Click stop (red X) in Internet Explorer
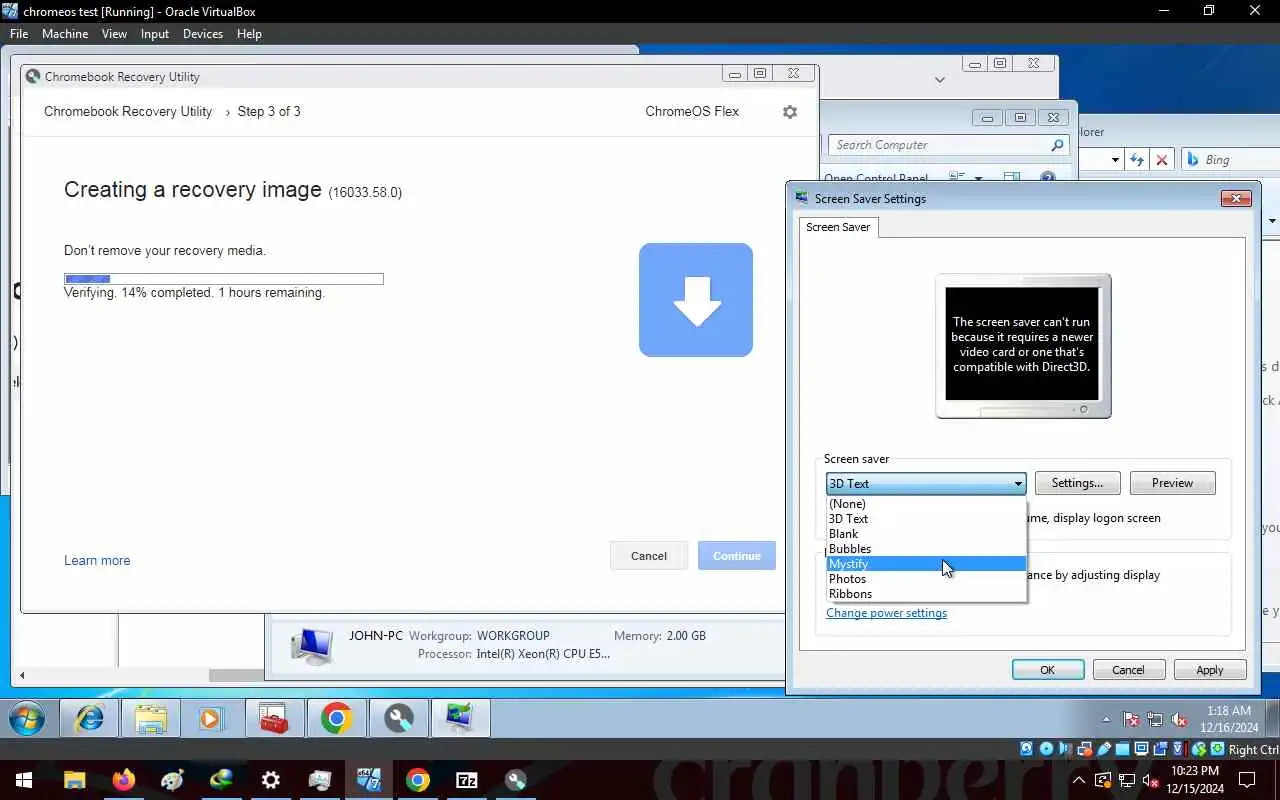This screenshot has height=800, width=1280. pos(1162,160)
